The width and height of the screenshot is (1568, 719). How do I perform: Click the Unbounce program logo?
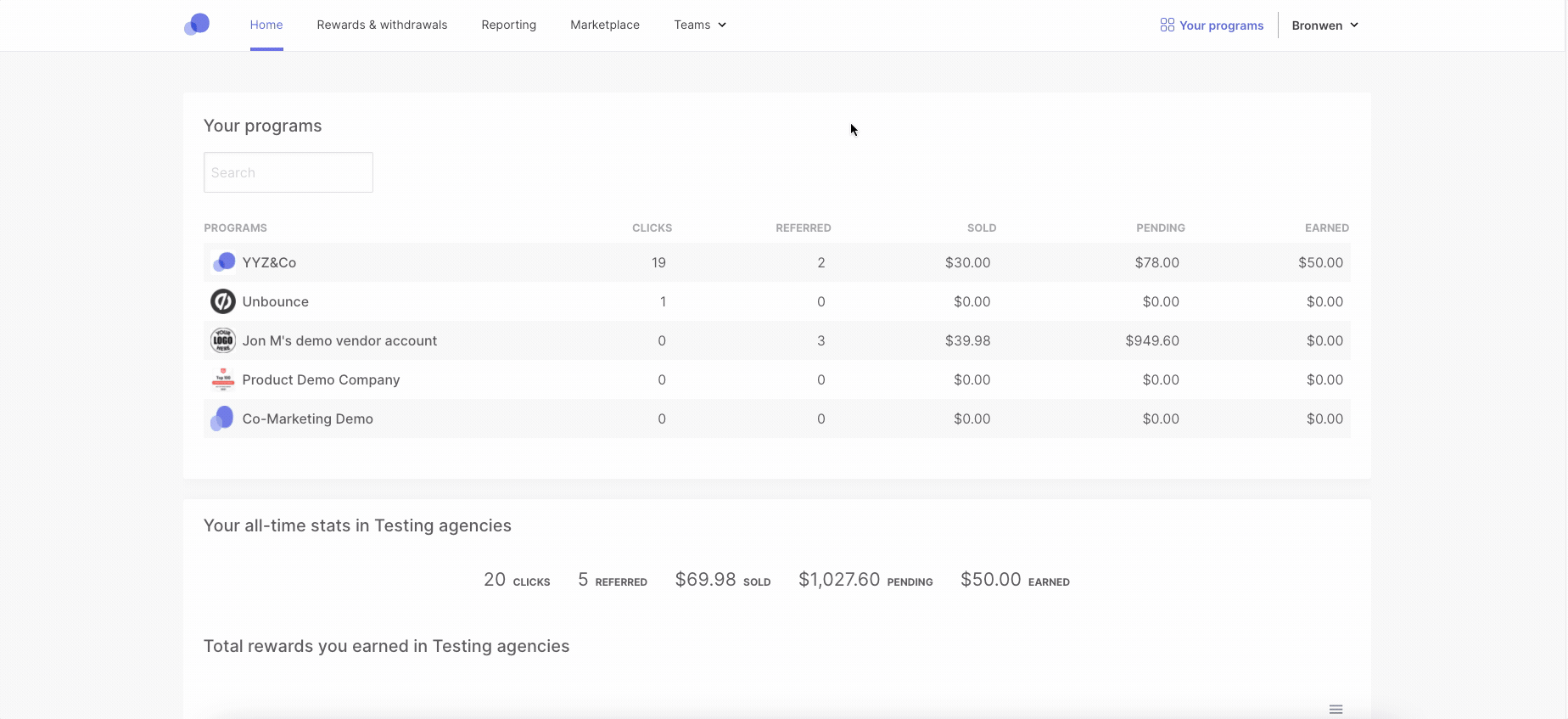223,301
